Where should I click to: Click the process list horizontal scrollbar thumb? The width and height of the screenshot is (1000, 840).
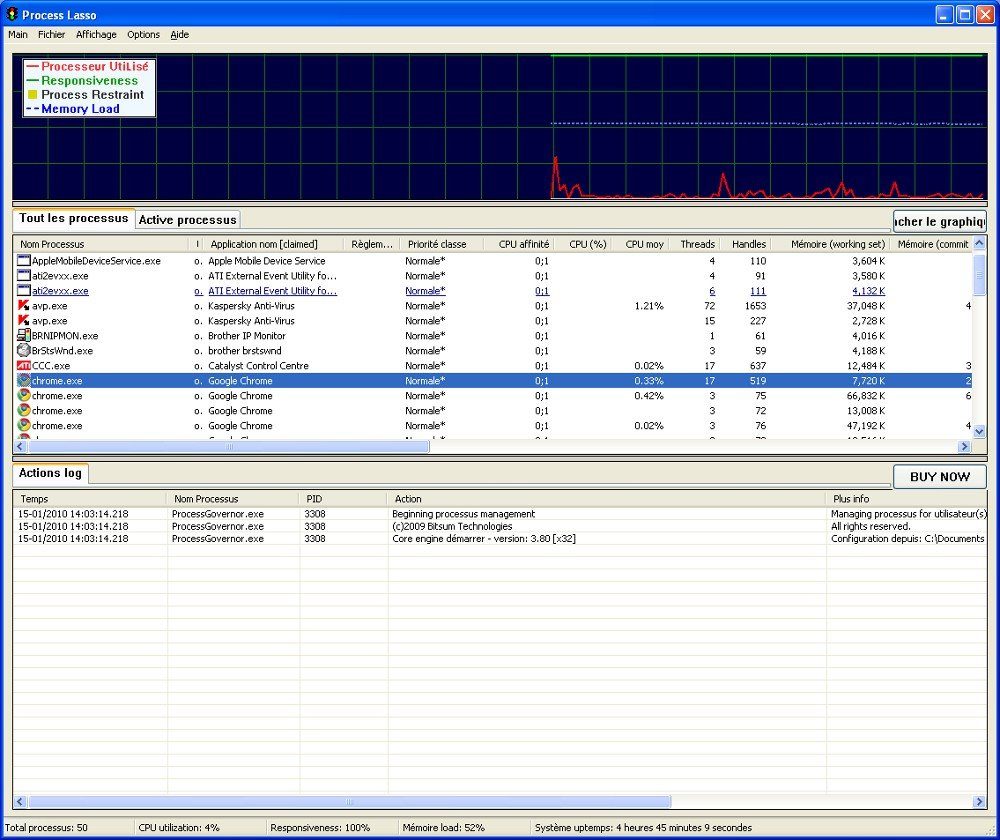[228, 446]
